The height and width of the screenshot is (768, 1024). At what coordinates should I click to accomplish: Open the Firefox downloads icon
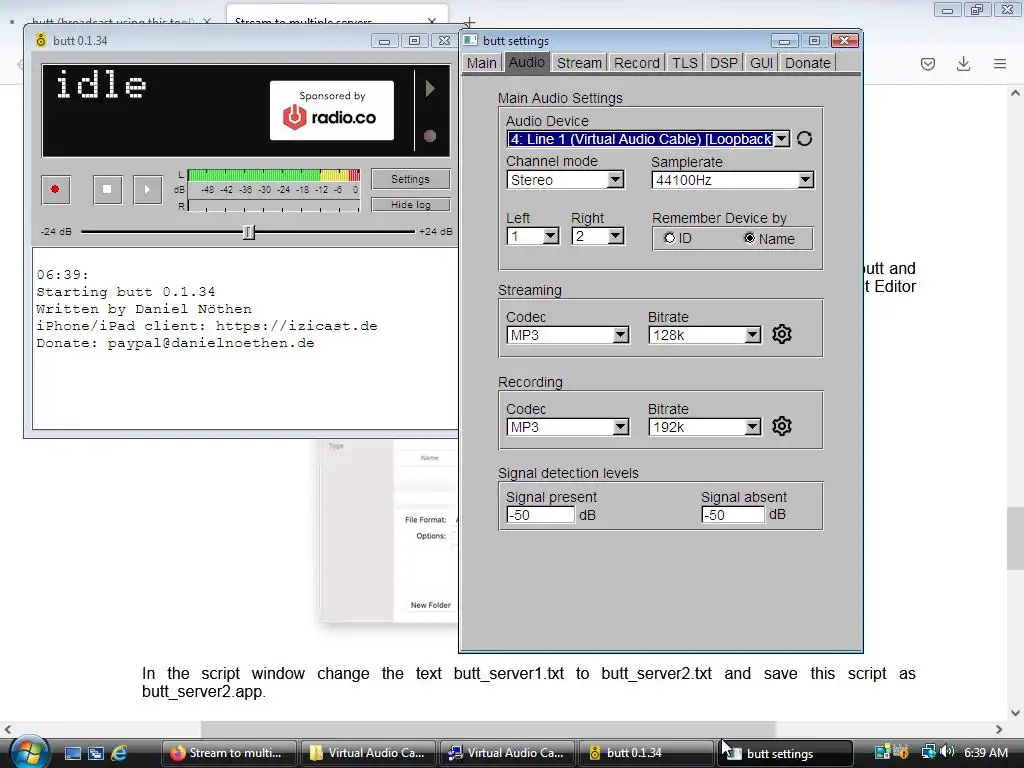pyautogui.click(x=963, y=64)
